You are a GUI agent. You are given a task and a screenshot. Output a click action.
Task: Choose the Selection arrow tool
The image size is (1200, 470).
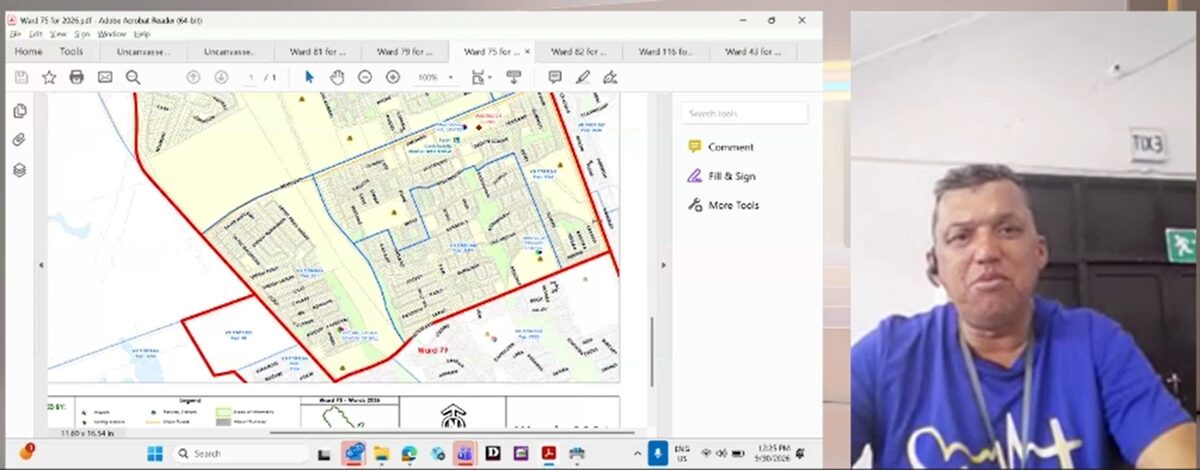[x=309, y=77]
